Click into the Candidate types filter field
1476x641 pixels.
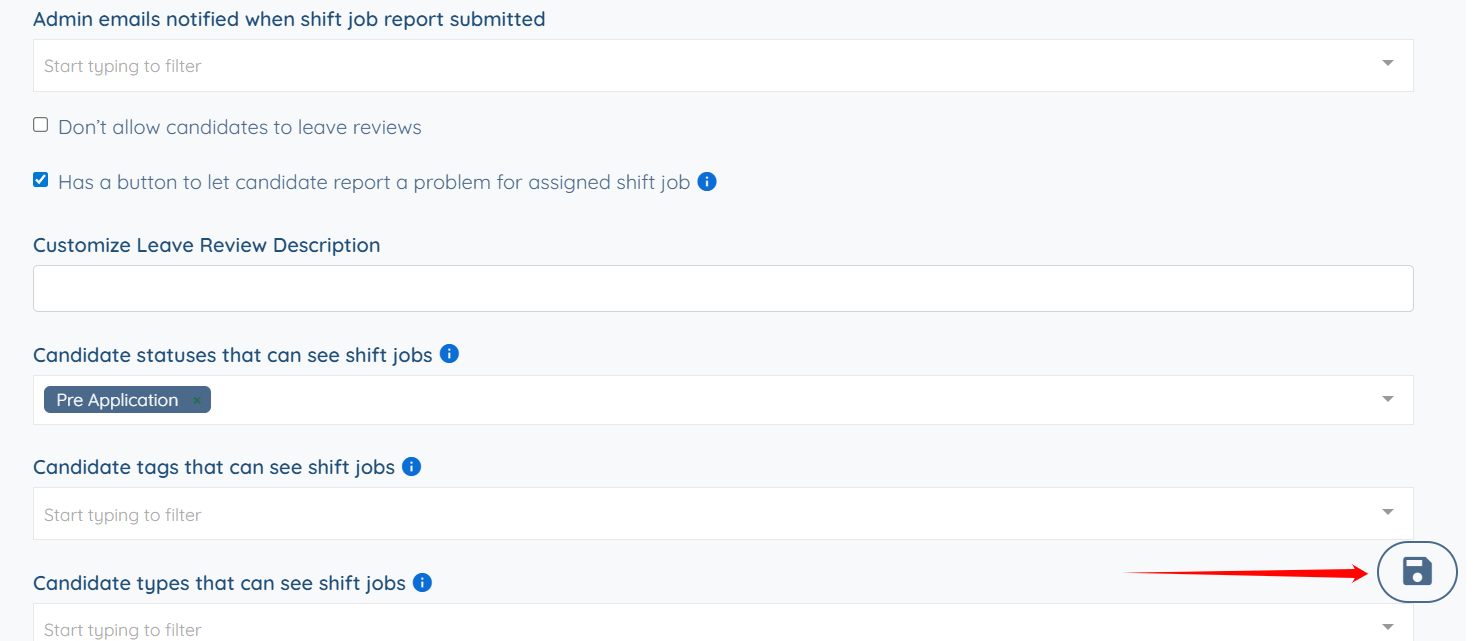600,629
